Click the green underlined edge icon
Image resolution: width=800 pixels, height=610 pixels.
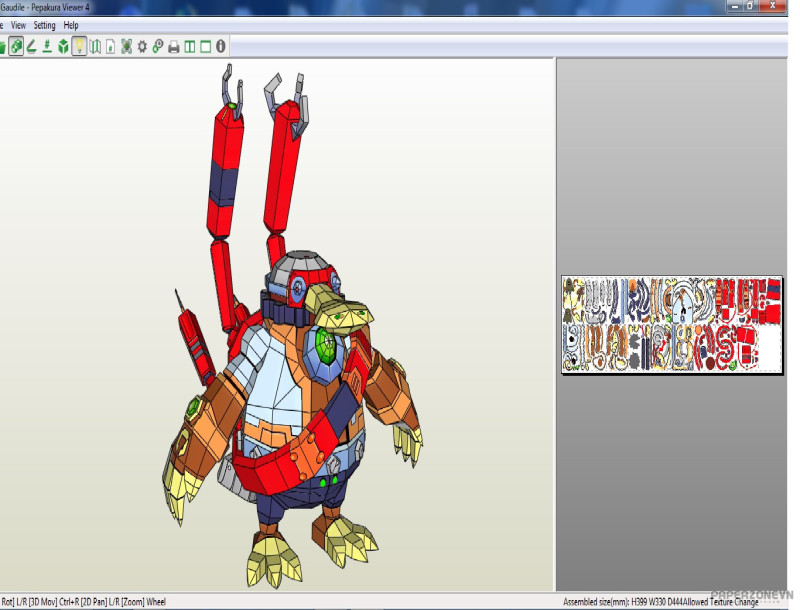47,46
